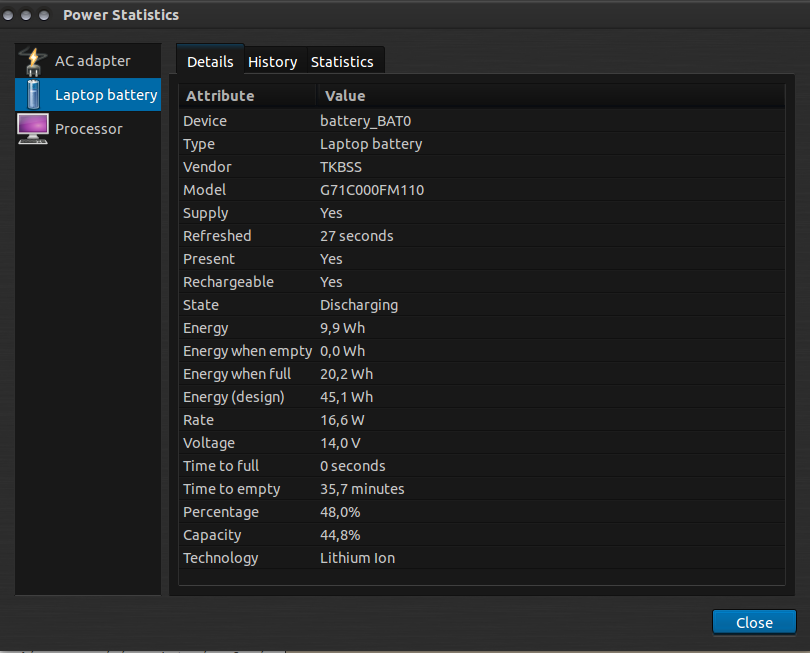Select the Model G71C000FM110 row

tap(482, 190)
